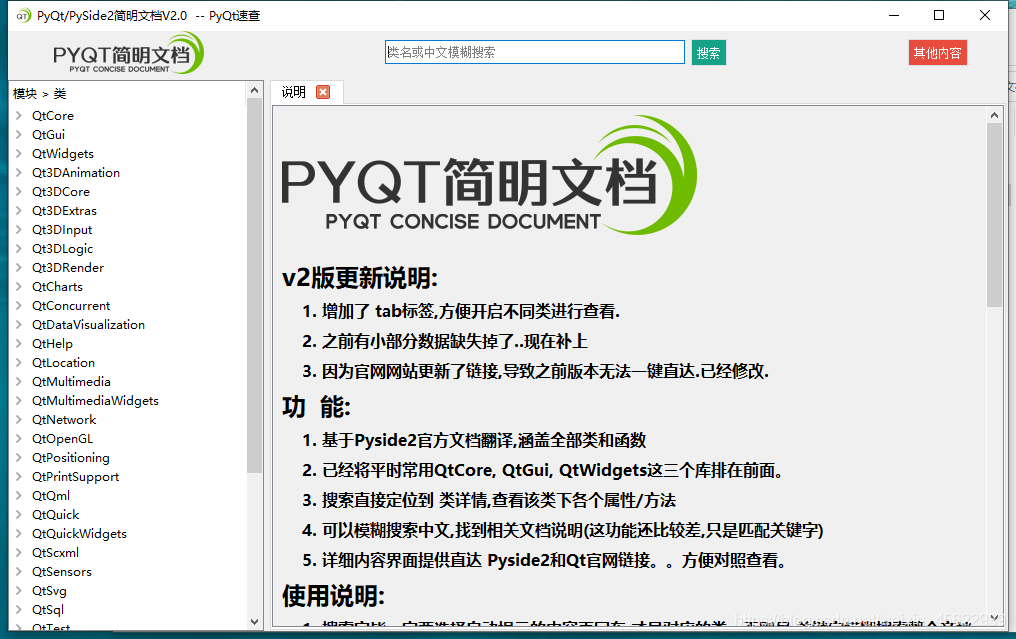The height and width of the screenshot is (639, 1016).
Task: Select QtDataVisualization tree row
Action: (x=88, y=324)
